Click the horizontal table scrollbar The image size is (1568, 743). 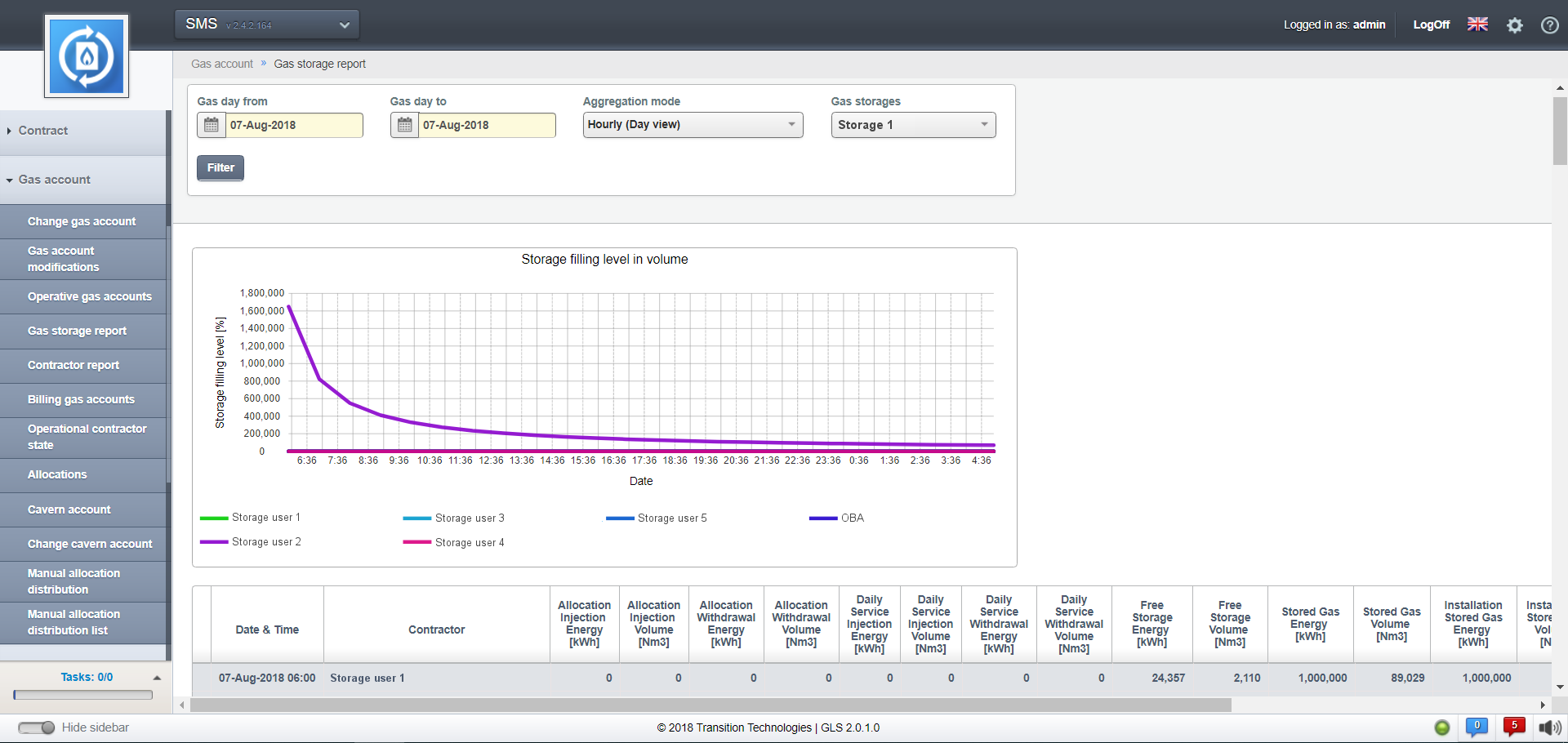[710, 705]
